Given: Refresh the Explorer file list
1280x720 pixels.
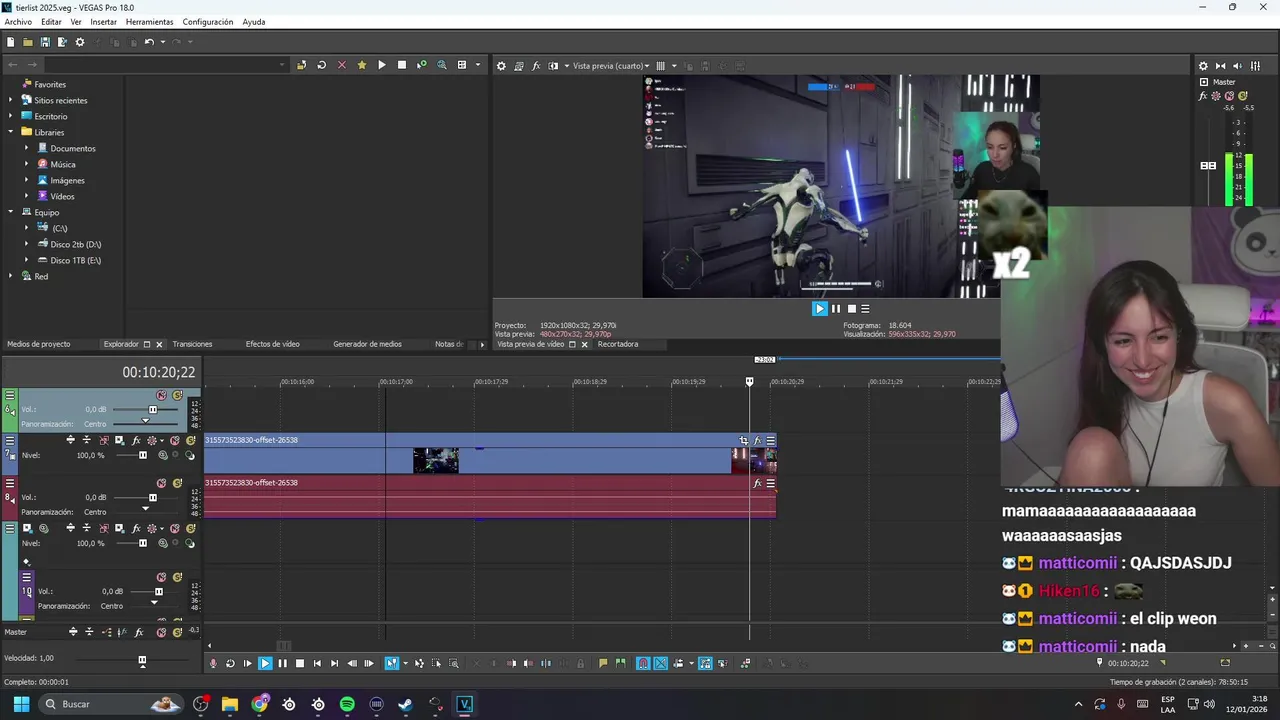Looking at the screenshot, I should pos(321,65).
